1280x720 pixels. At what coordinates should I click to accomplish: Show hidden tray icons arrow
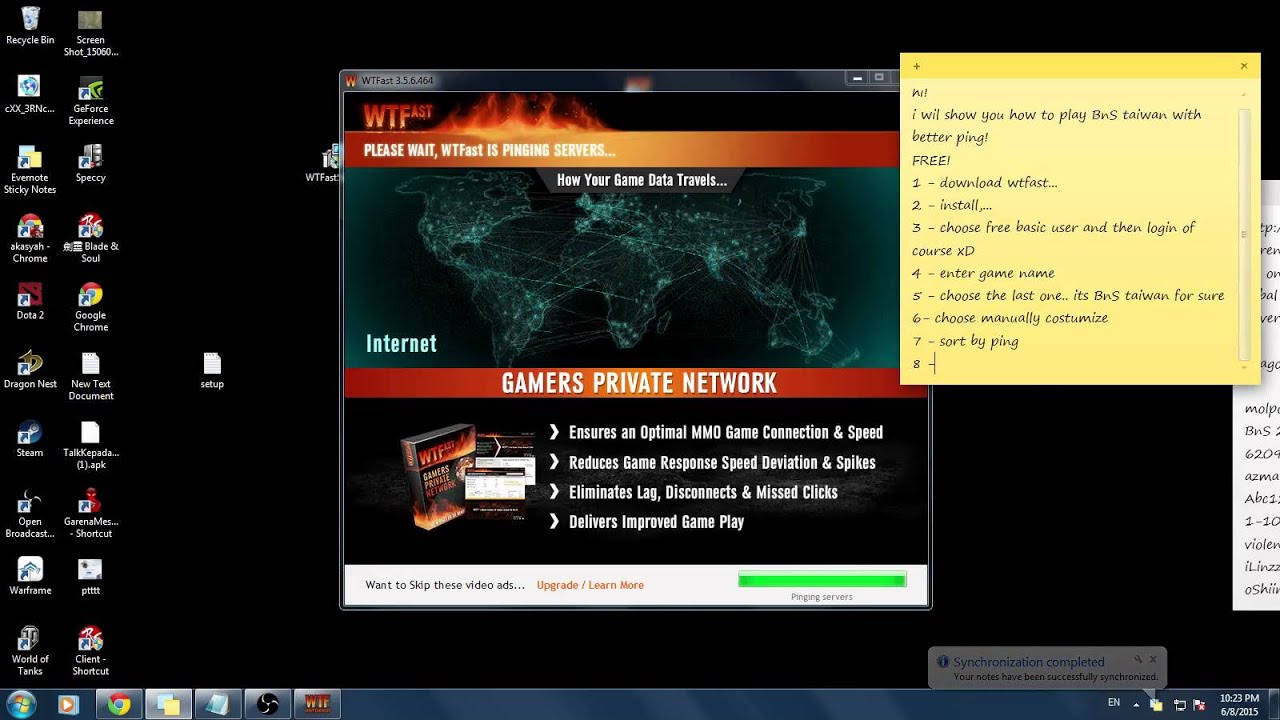1137,704
